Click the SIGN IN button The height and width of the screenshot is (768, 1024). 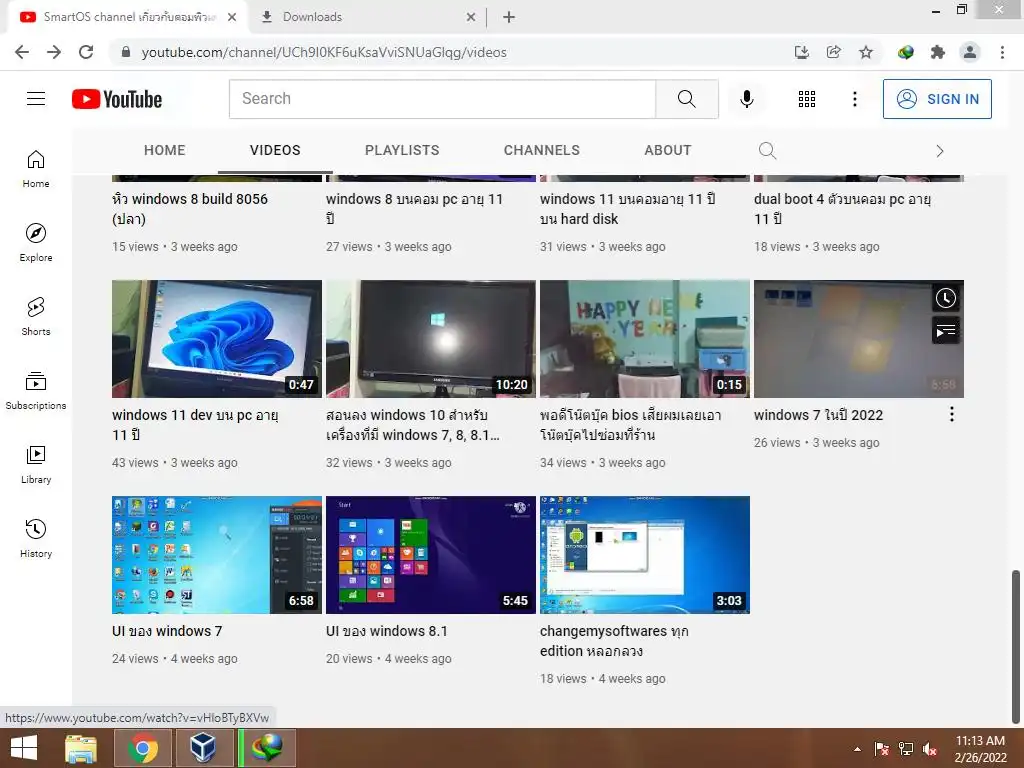click(937, 99)
